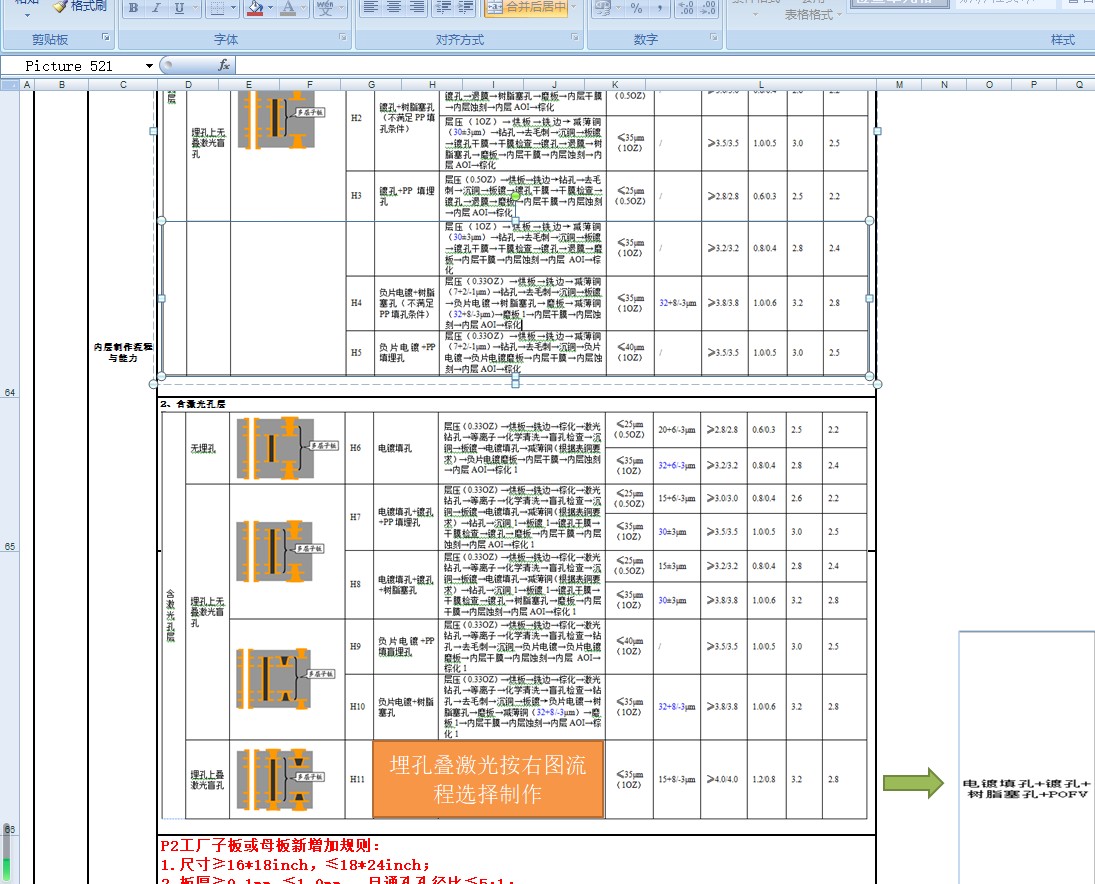Click the 内层制作流程与能力 label

coord(123,352)
